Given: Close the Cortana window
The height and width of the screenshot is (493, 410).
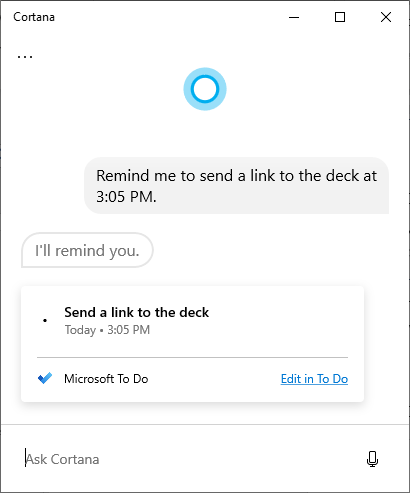Looking at the screenshot, I should [x=386, y=17].
